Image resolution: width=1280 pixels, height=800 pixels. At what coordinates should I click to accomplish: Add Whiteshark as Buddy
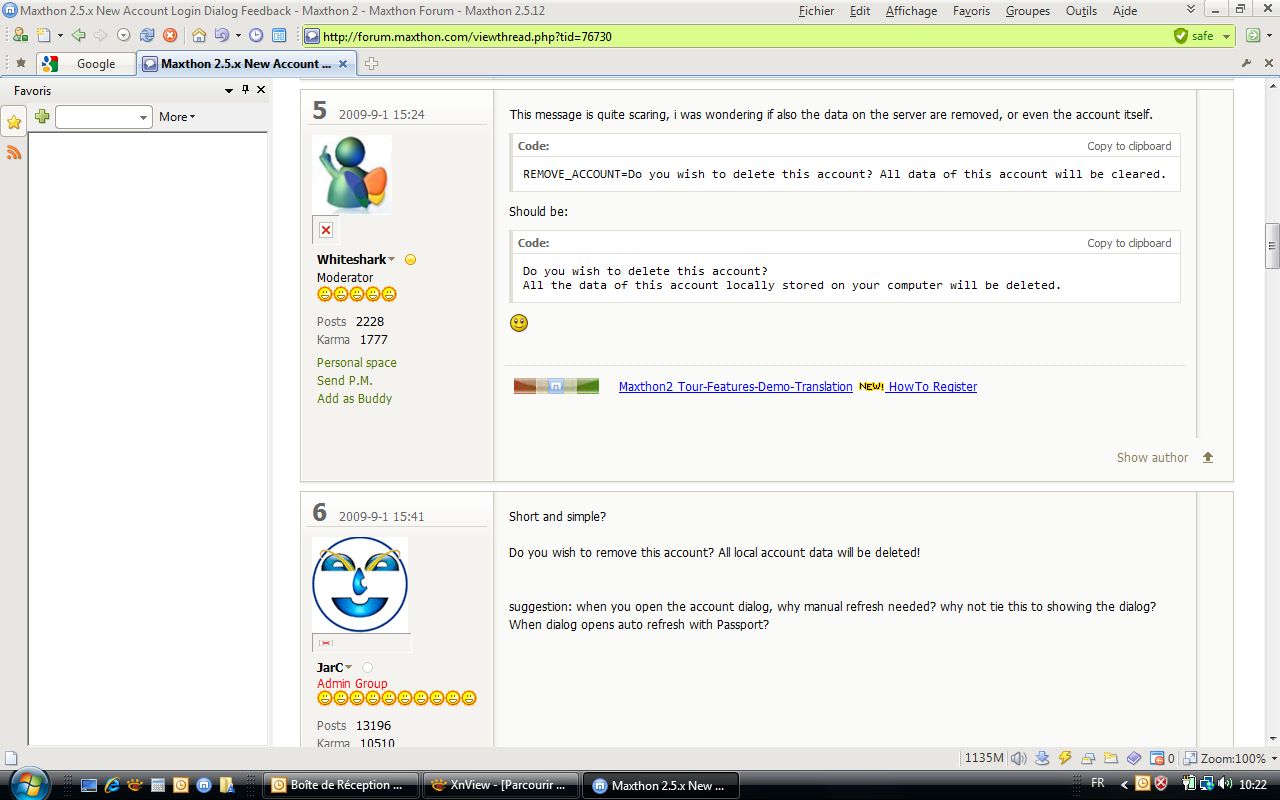[354, 398]
